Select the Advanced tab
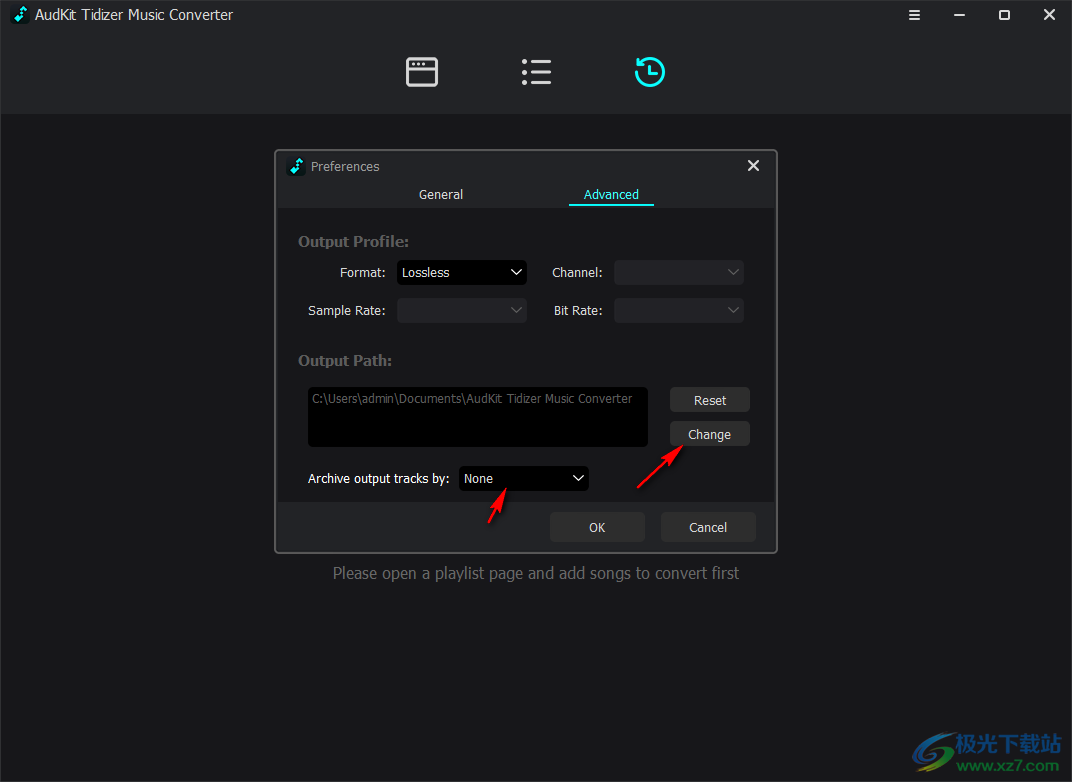 [611, 195]
